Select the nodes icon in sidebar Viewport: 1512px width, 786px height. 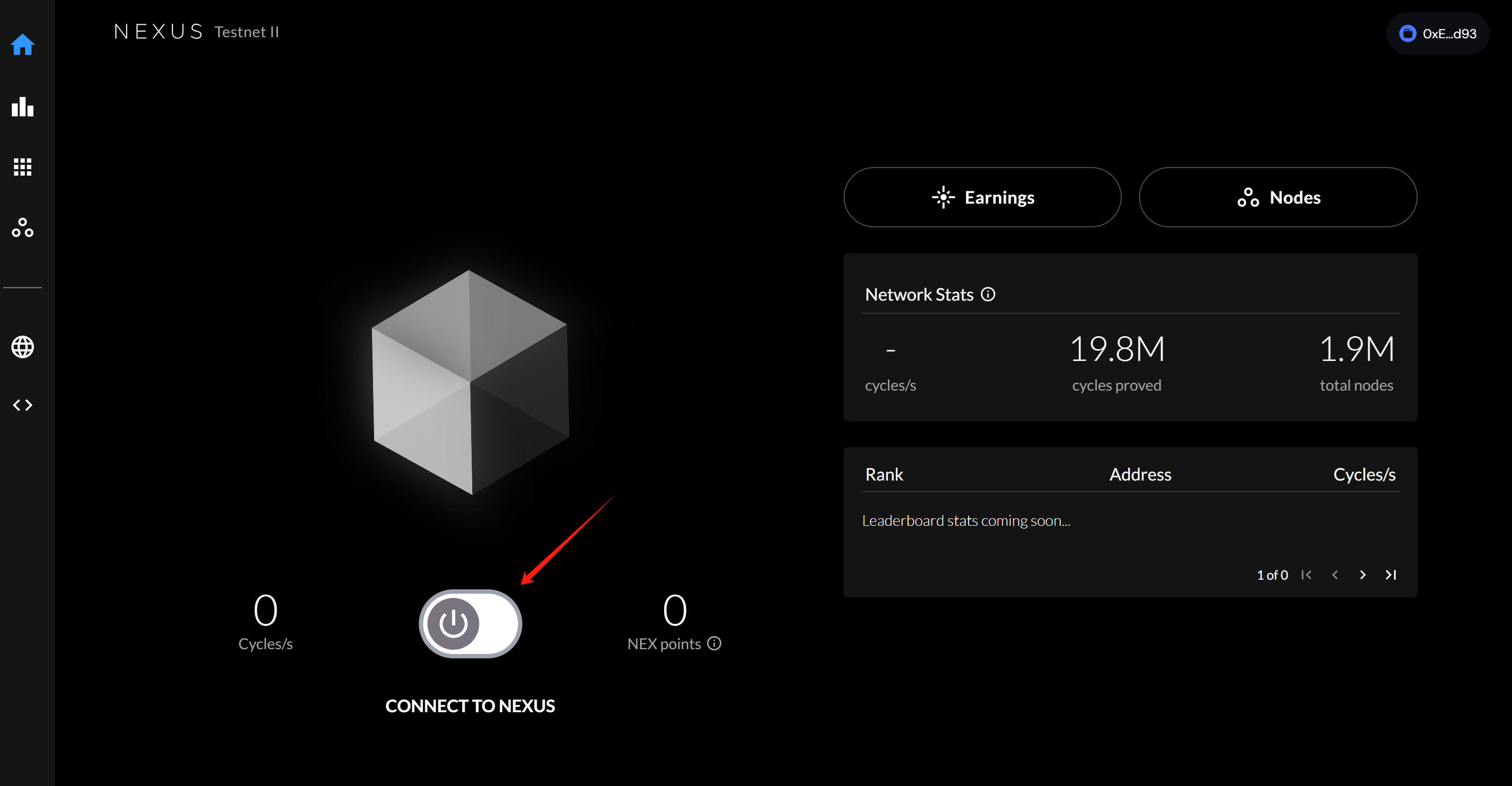(22, 227)
